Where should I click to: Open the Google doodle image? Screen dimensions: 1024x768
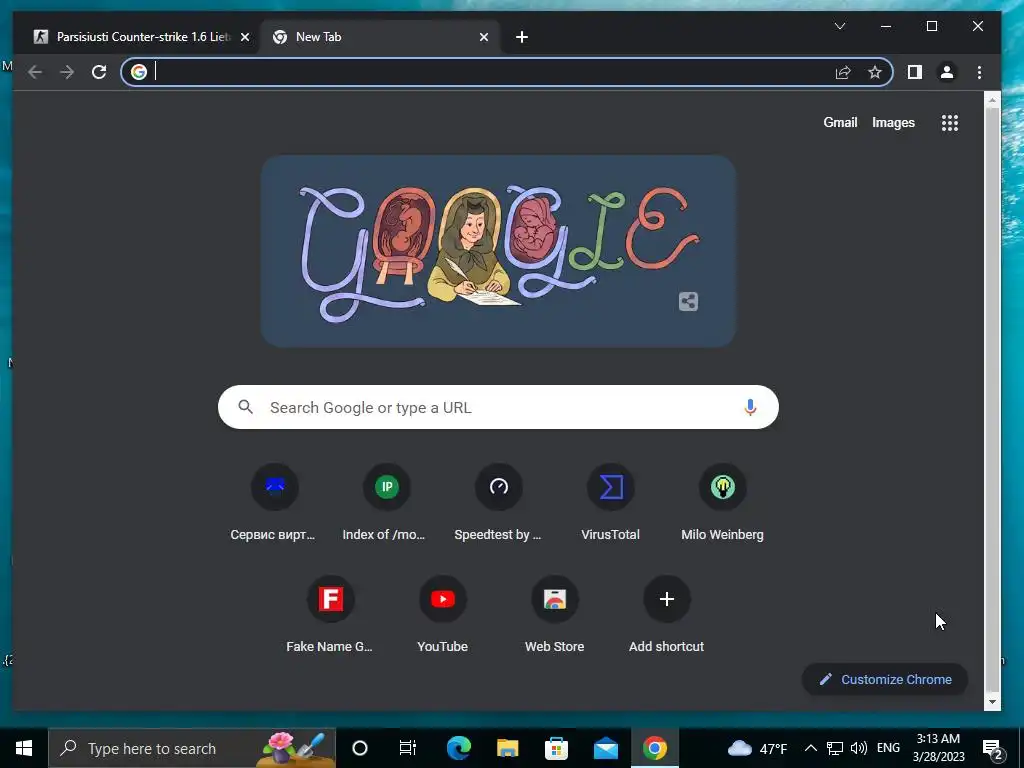[498, 251]
